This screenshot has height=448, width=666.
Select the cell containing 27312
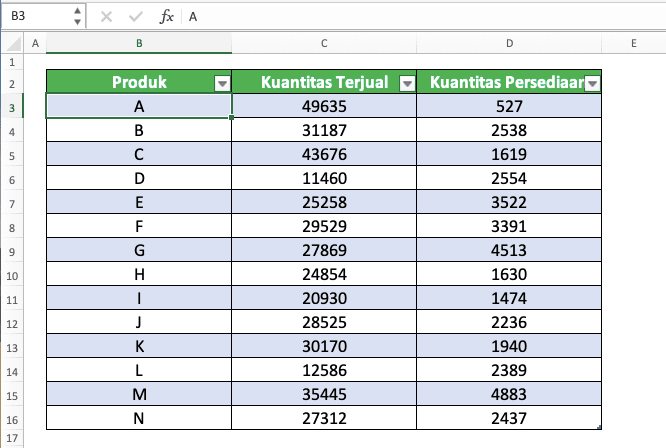[x=324, y=418]
